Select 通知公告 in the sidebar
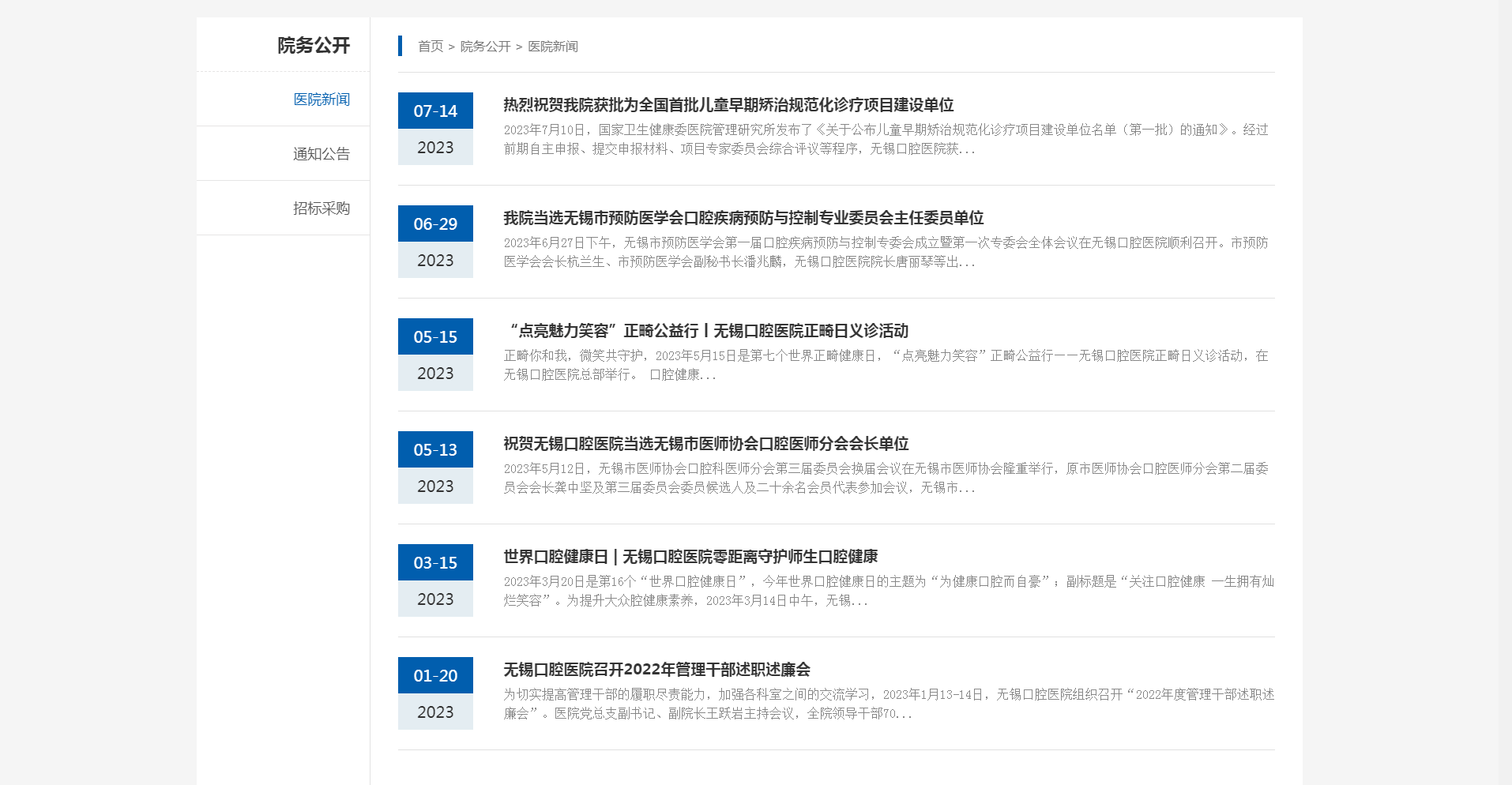The height and width of the screenshot is (785, 1512). click(x=321, y=154)
